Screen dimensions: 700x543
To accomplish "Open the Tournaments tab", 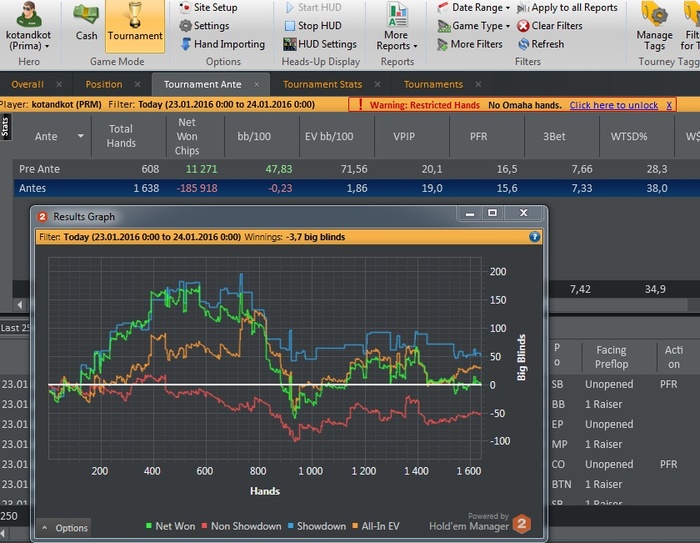I will click(x=433, y=84).
